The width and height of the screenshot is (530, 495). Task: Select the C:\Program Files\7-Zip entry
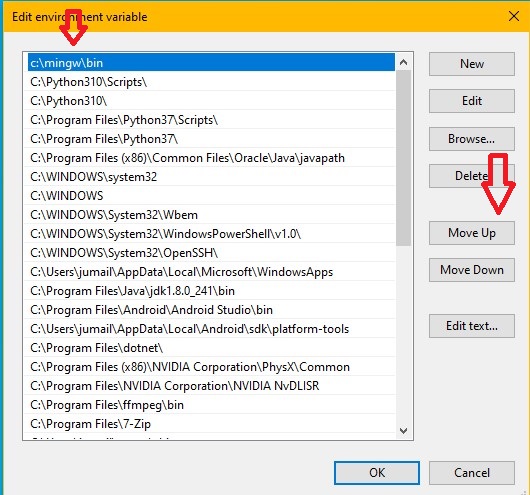coord(211,424)
